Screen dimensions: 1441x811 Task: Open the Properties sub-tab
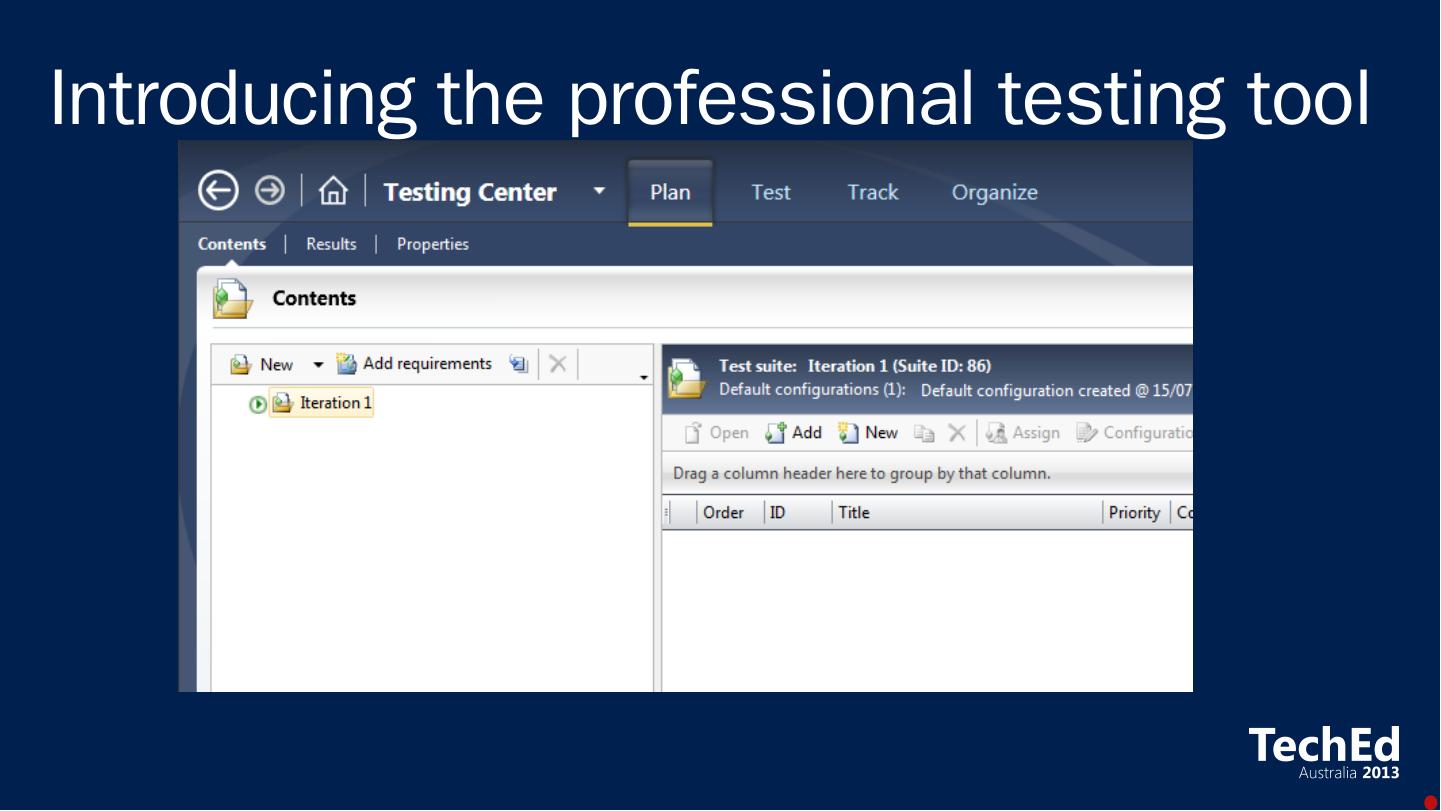tap(432, 244)
